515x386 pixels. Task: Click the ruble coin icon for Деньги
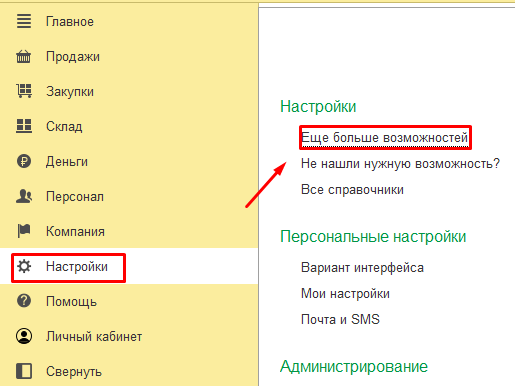(24, 161)
